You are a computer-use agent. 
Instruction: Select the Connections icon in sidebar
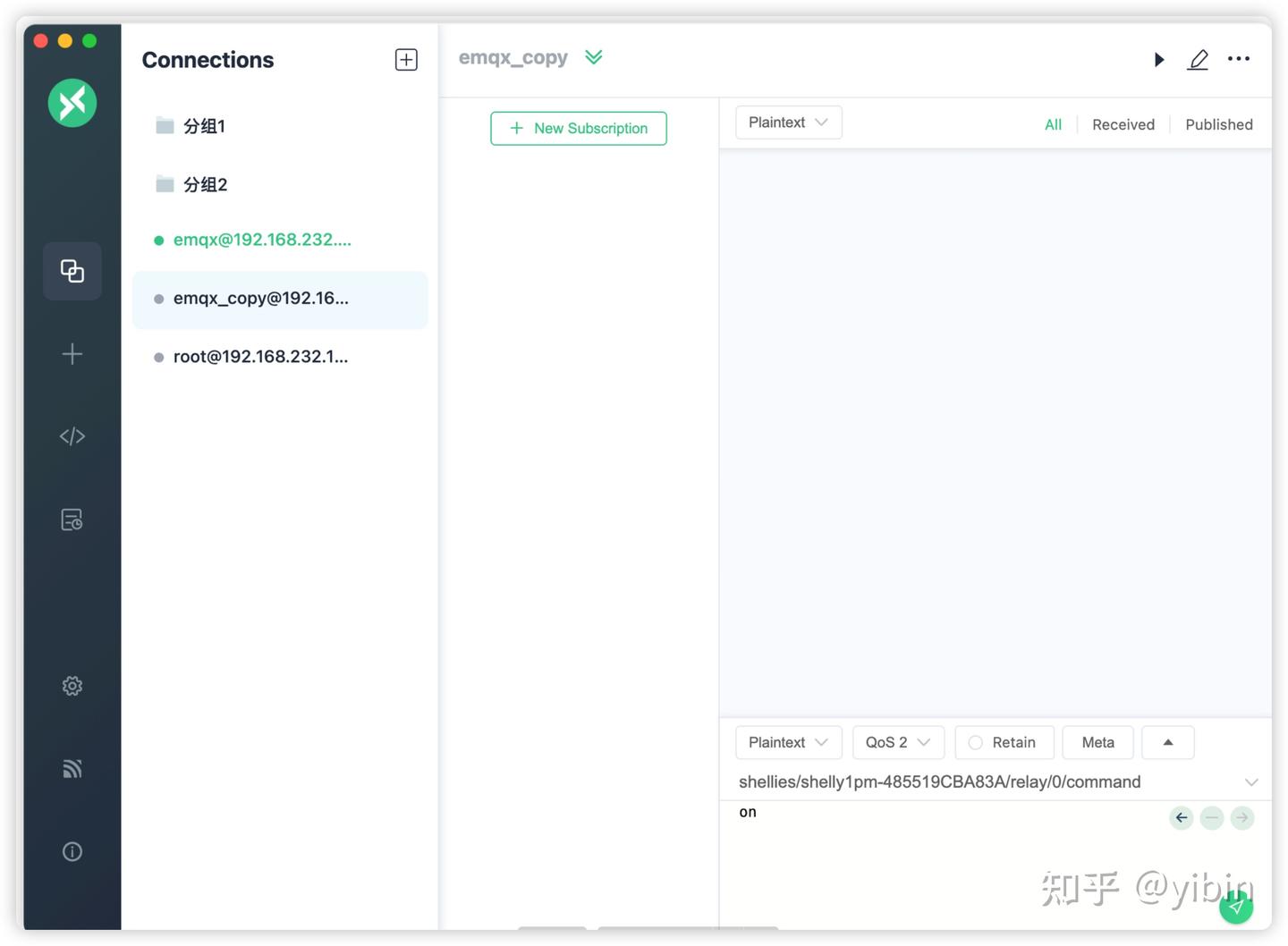72,271
